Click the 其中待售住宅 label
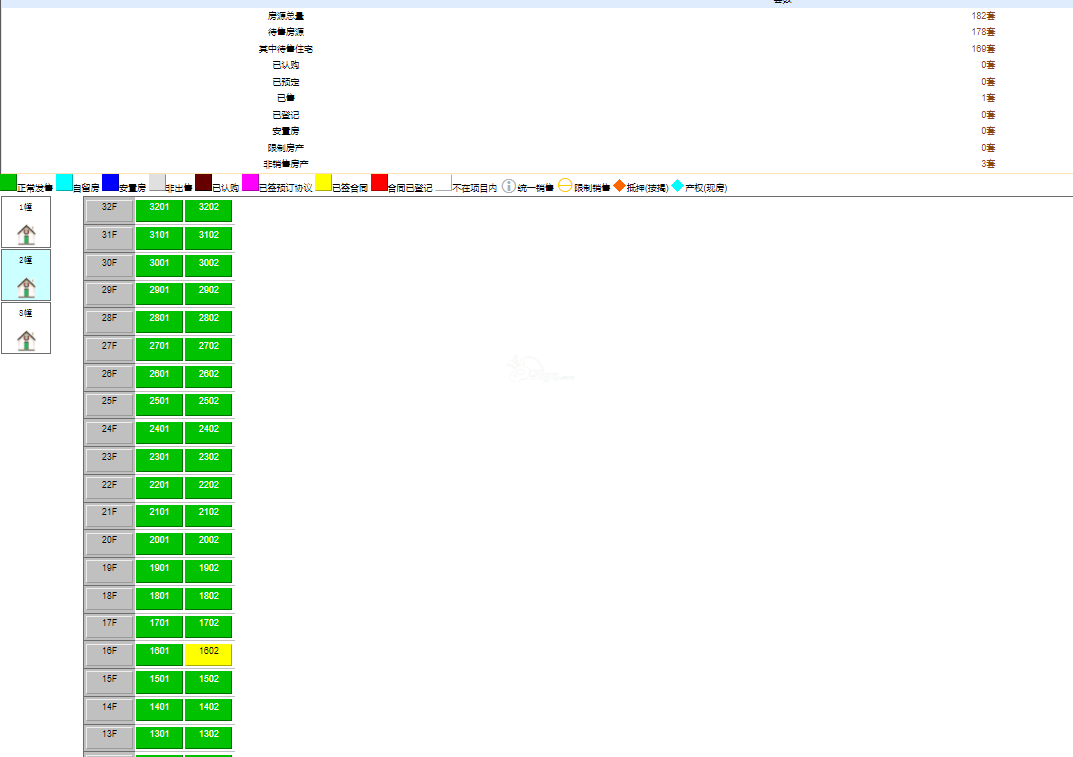The height and width of the screenshot is (757, 1073). pyautogui.click(x=285, y=49)
